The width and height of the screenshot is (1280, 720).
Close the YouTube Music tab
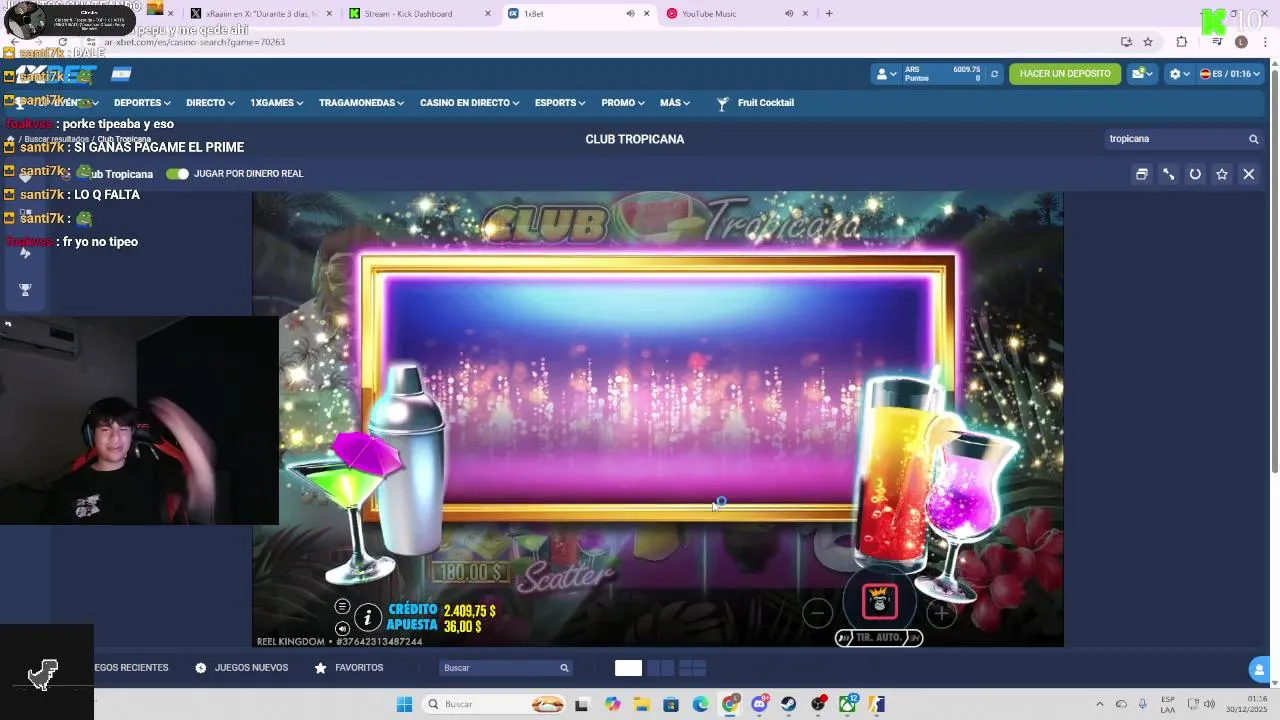[x=805, y=14]
